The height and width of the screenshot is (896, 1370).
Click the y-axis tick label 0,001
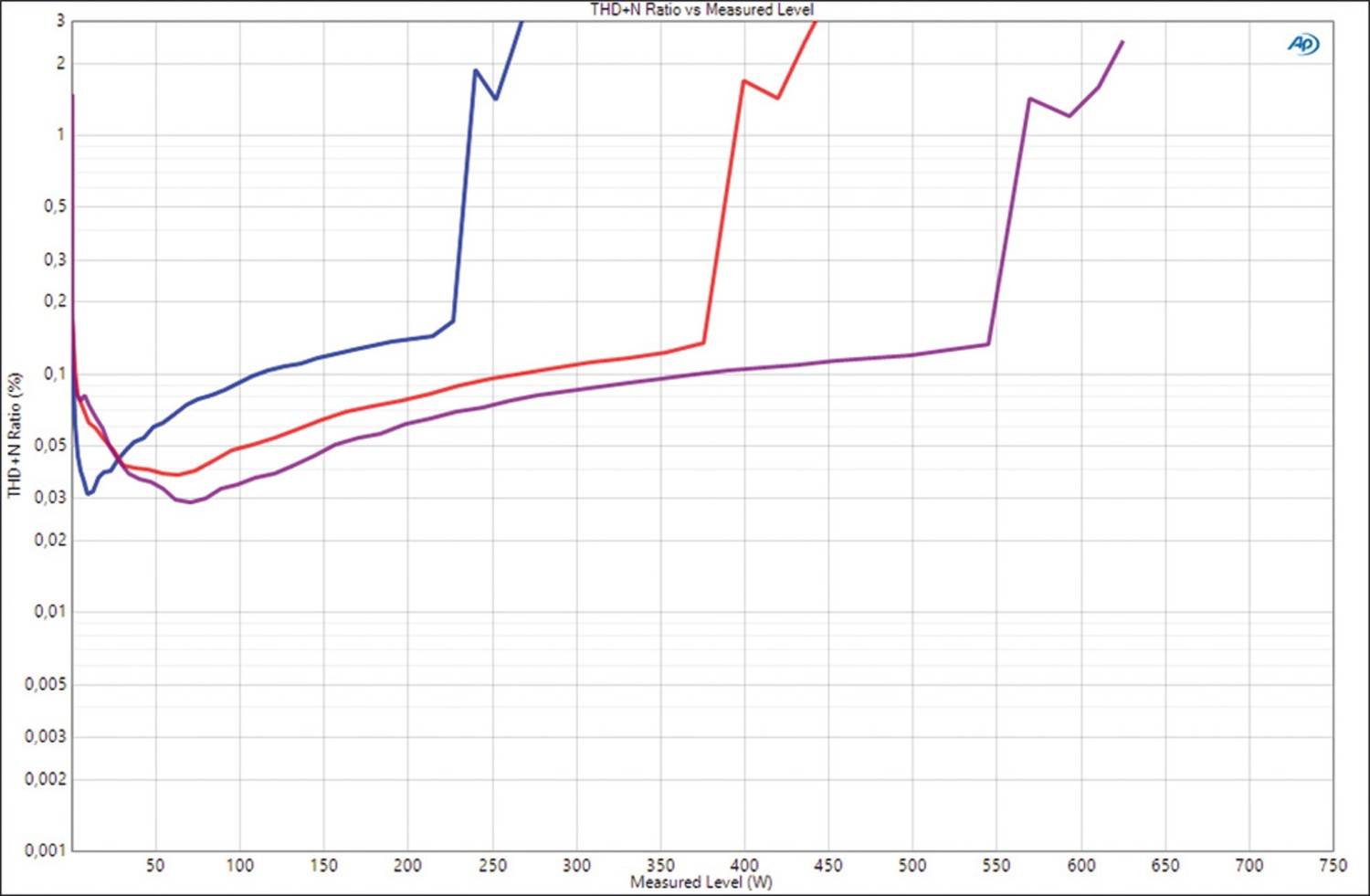[x=45, y=850]
